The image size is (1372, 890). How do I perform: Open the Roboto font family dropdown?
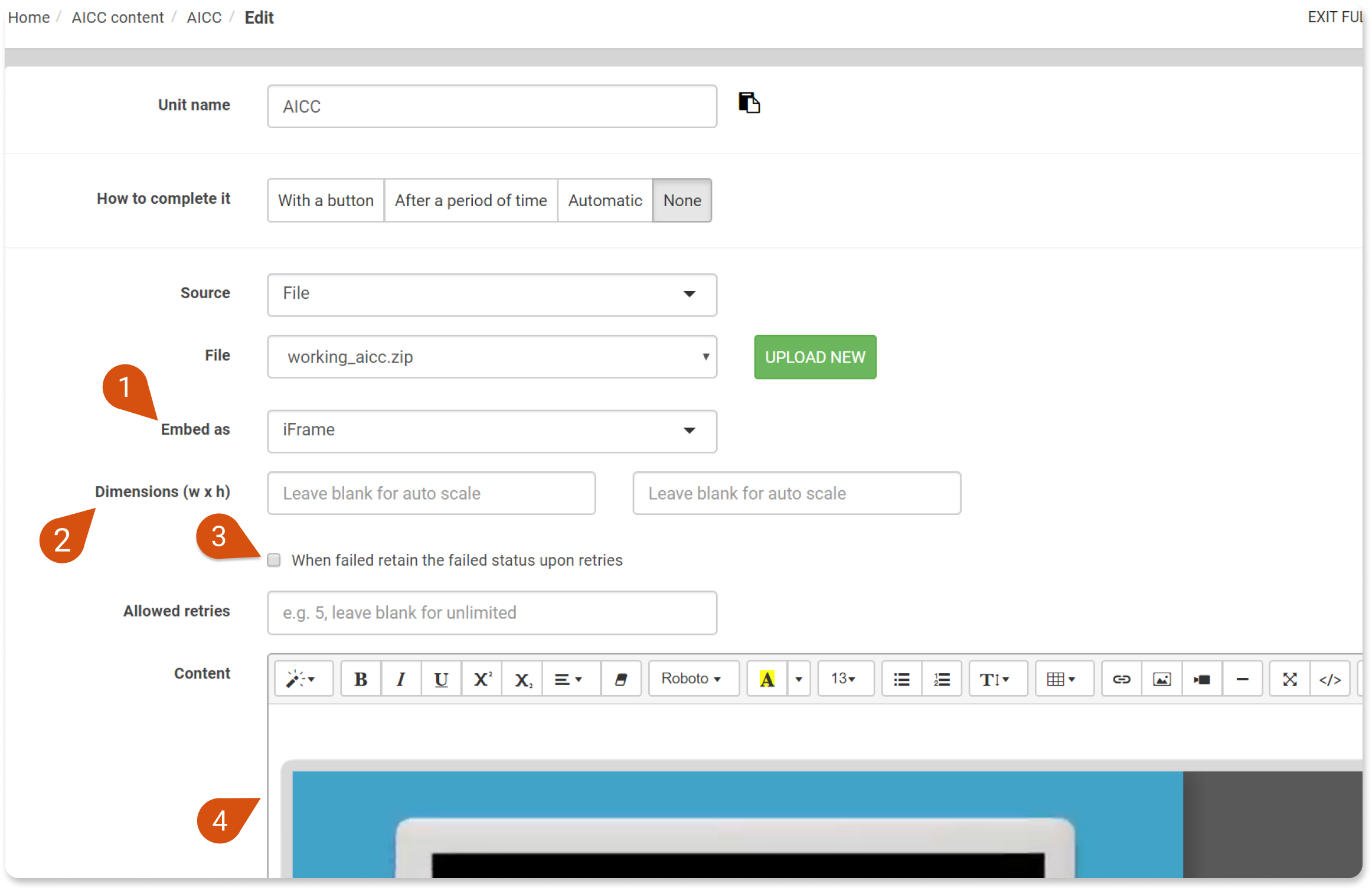coord(693,679)
